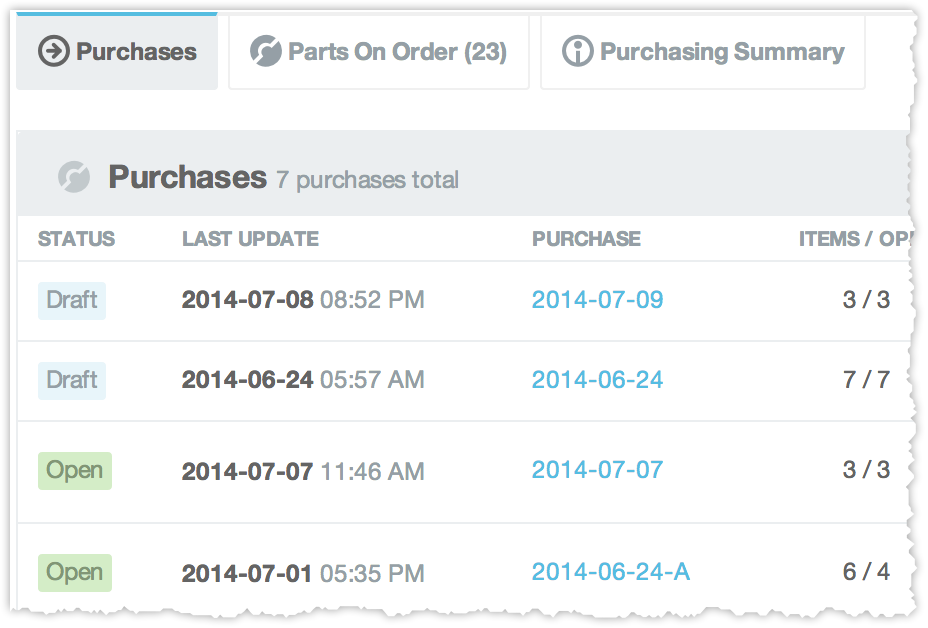Viewport: 928px width, 628px height.
Task: Click last update 2014-07-08 08:52 PM
Action: (x=303, y=300)
